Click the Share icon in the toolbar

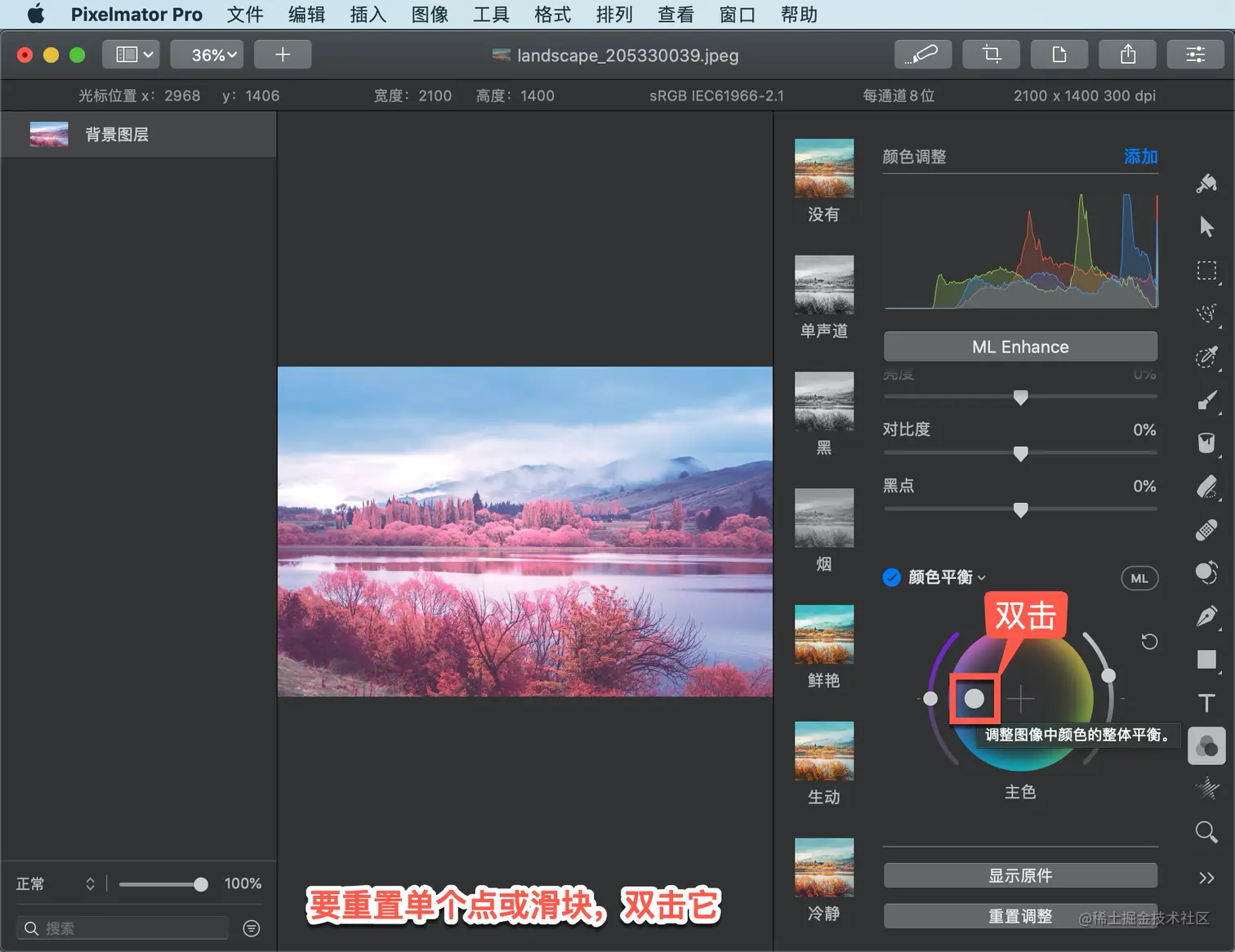[1128, 55]
